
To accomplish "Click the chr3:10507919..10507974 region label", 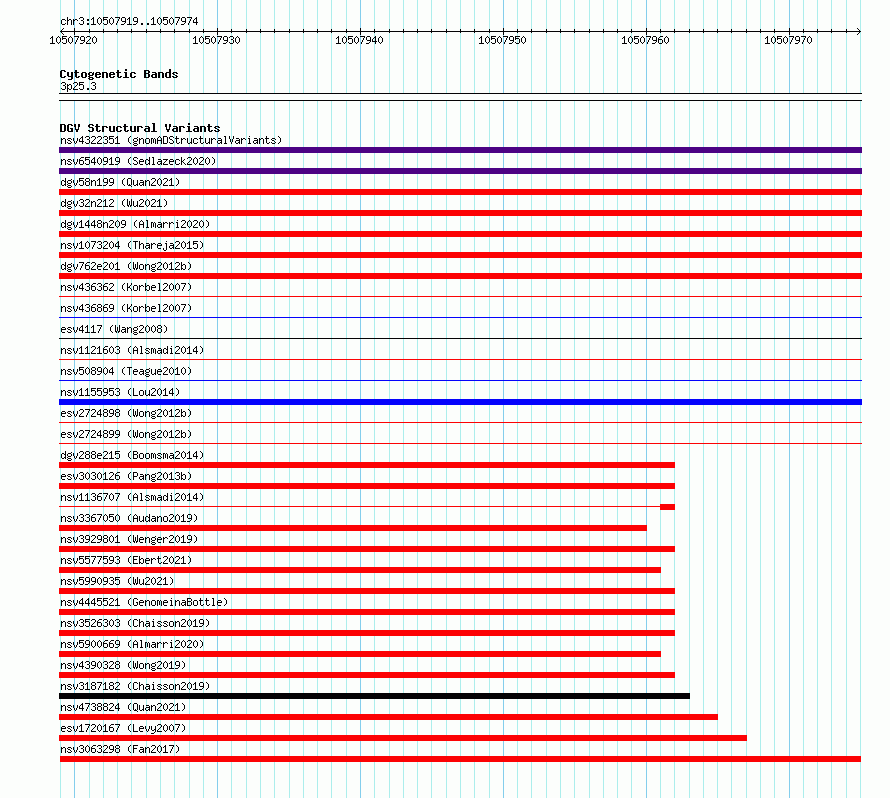I will 129,21.
